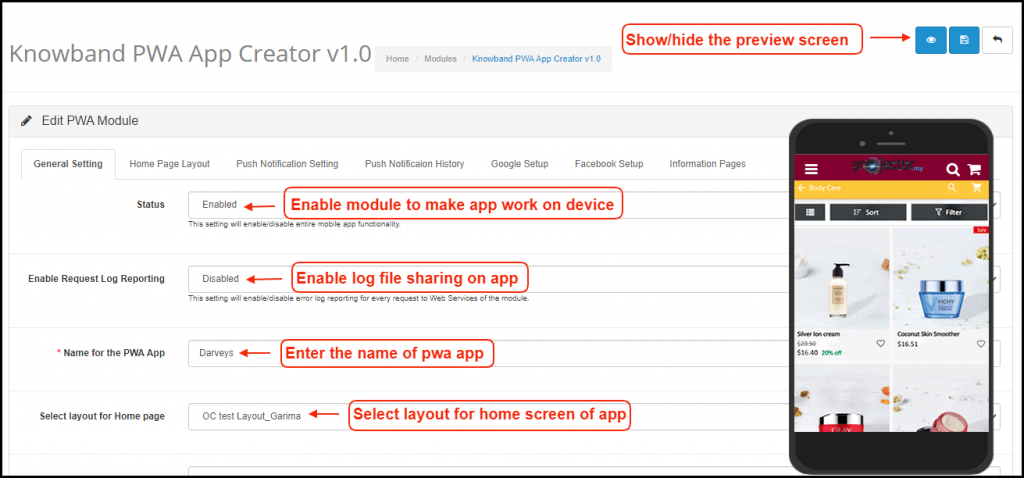1024x478 pixels.
Task: Click the 20% off discount label
Action: (x=831, y=353)
